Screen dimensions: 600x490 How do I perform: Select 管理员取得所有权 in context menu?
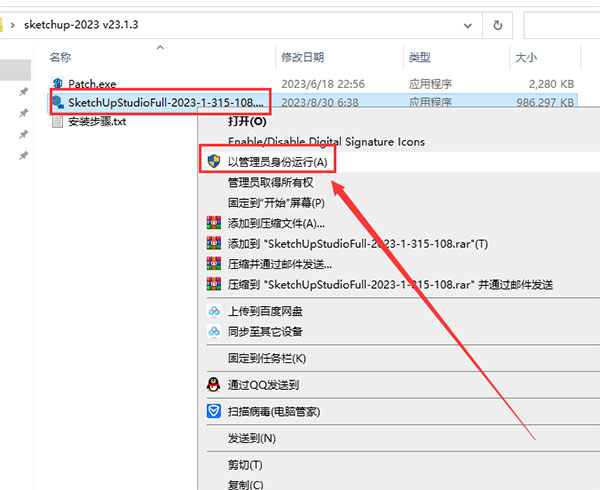[x=270, y=182]
